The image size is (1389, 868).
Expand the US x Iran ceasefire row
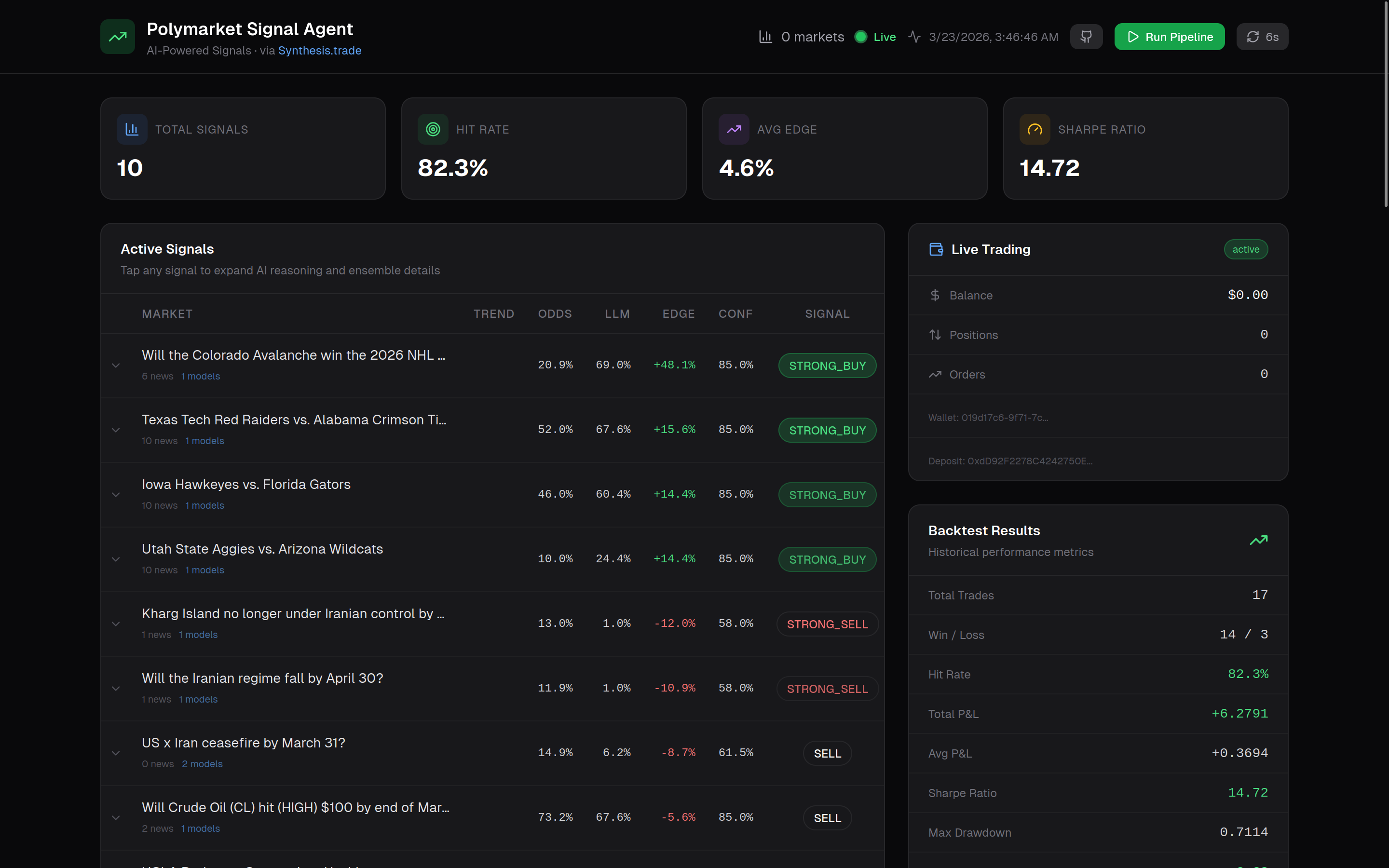[116, 753]
